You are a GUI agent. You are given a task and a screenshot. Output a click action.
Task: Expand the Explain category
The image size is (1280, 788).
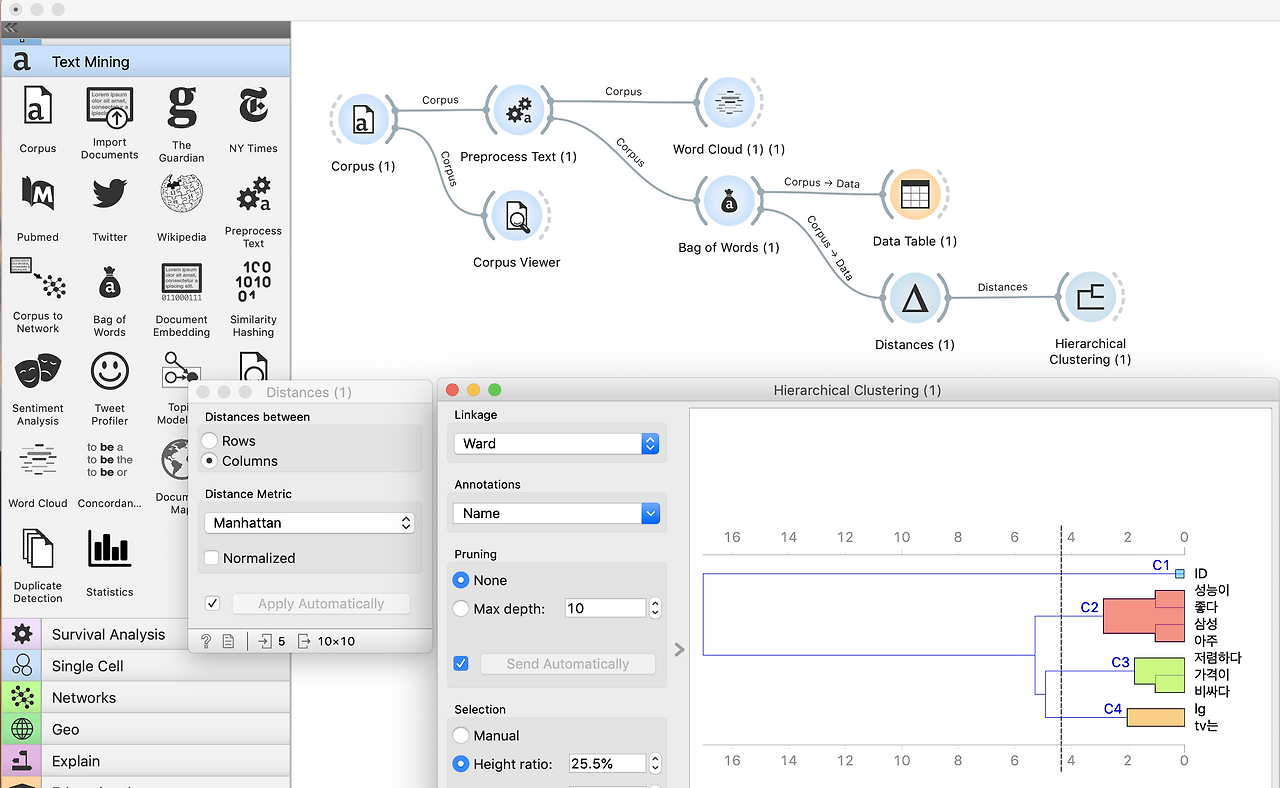145,761
